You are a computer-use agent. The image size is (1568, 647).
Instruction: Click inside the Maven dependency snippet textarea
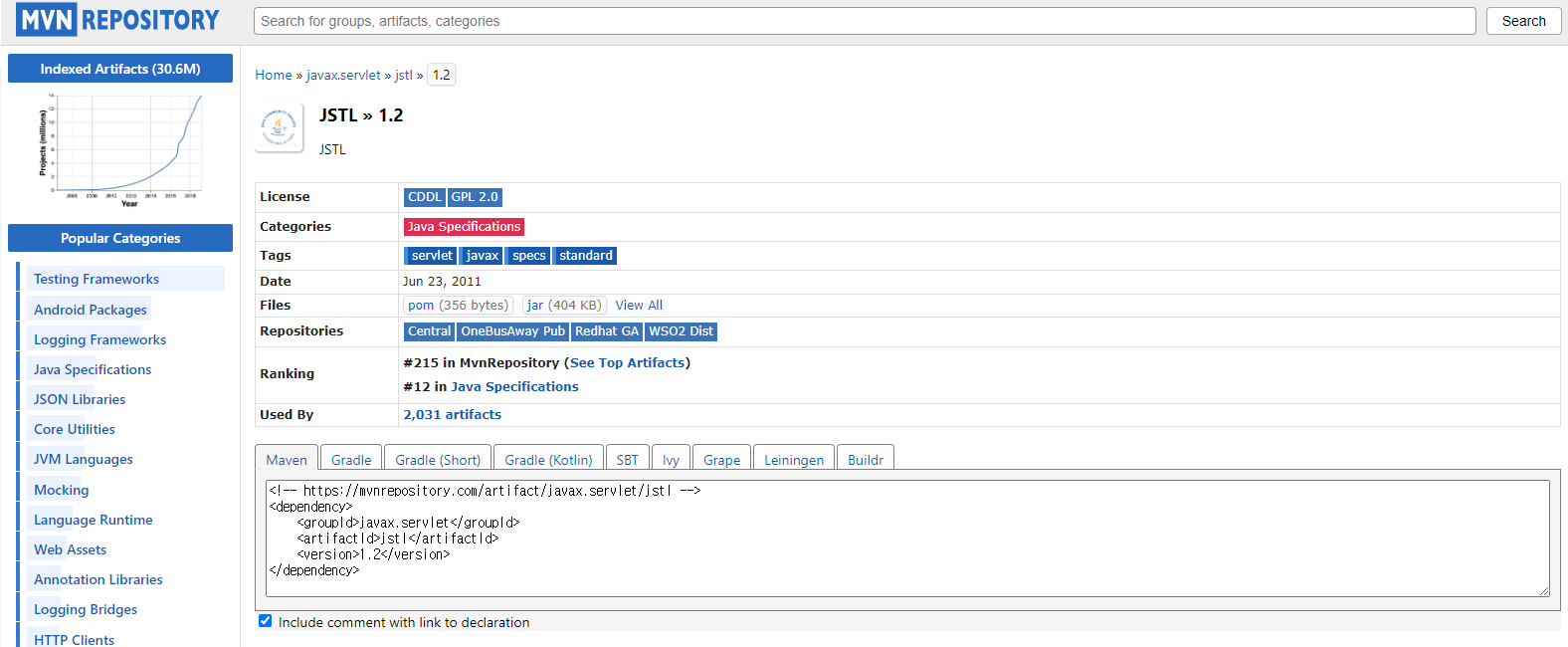click(x=907, y=539)
